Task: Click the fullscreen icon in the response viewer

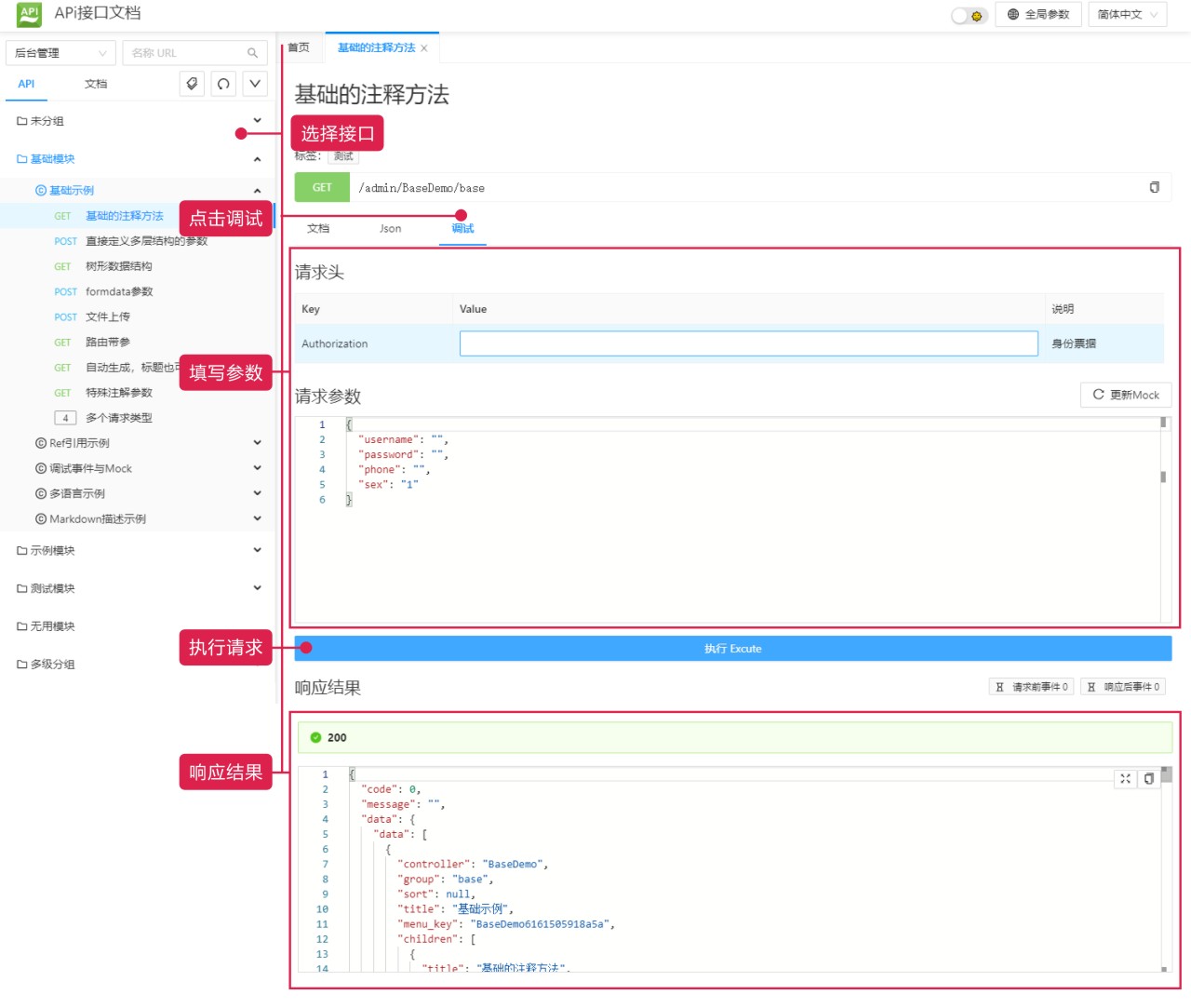Action: pos(1125,779)
